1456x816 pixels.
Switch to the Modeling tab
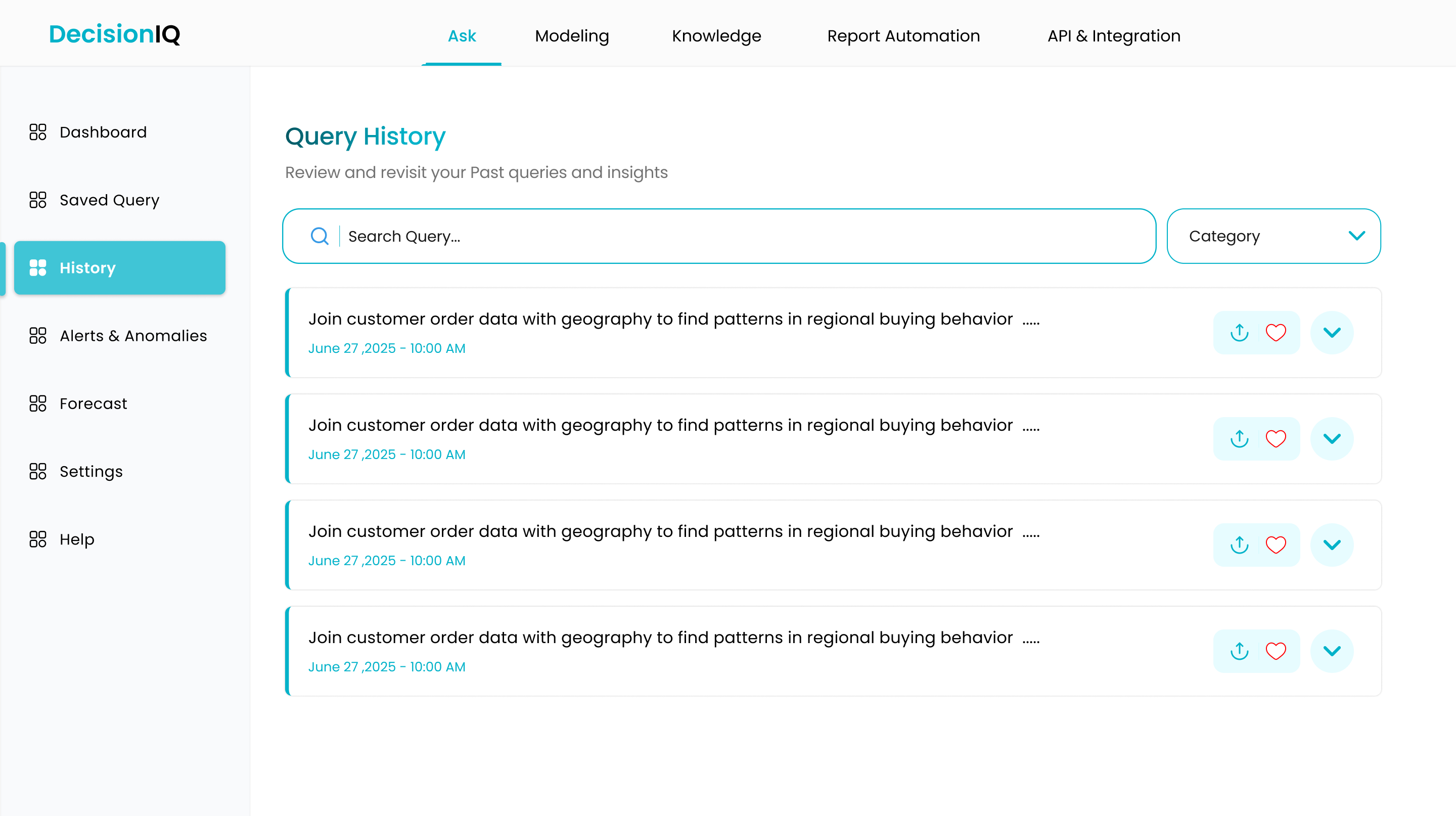[x=571, y=35]
